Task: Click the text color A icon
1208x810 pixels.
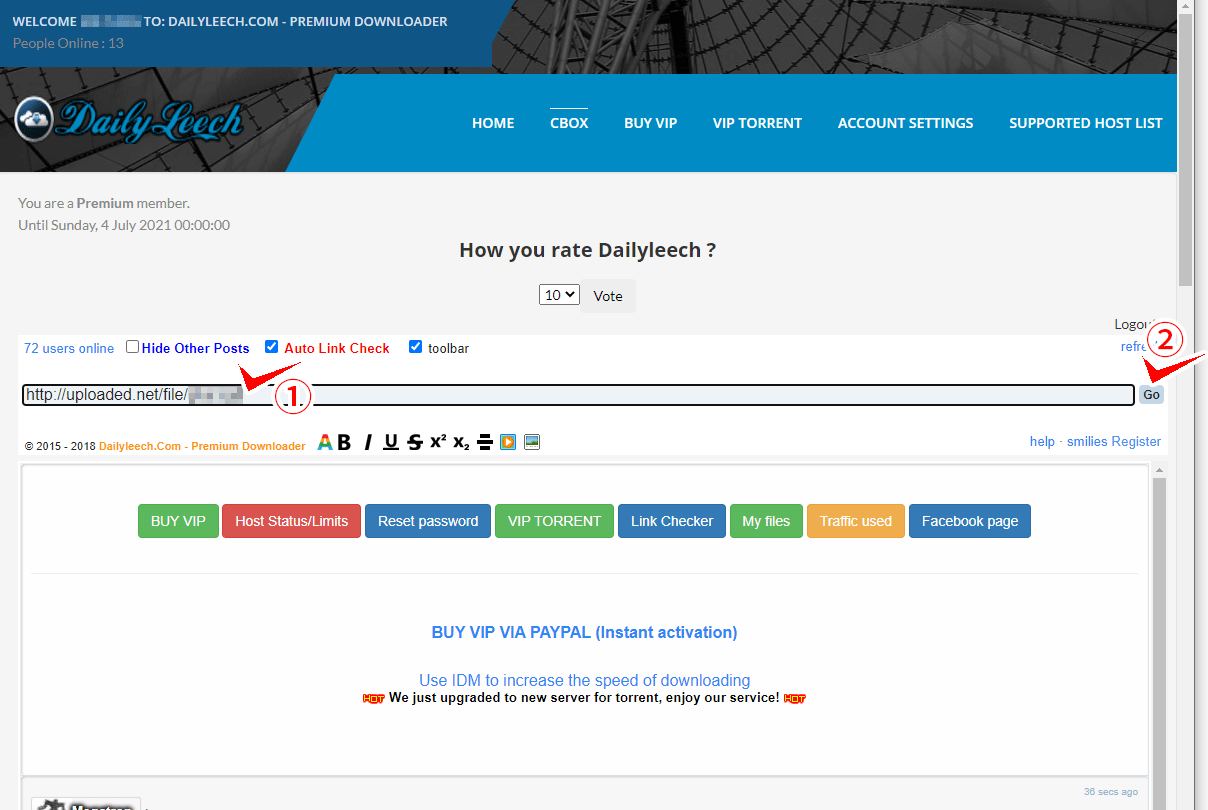Action: pos(325,442)
